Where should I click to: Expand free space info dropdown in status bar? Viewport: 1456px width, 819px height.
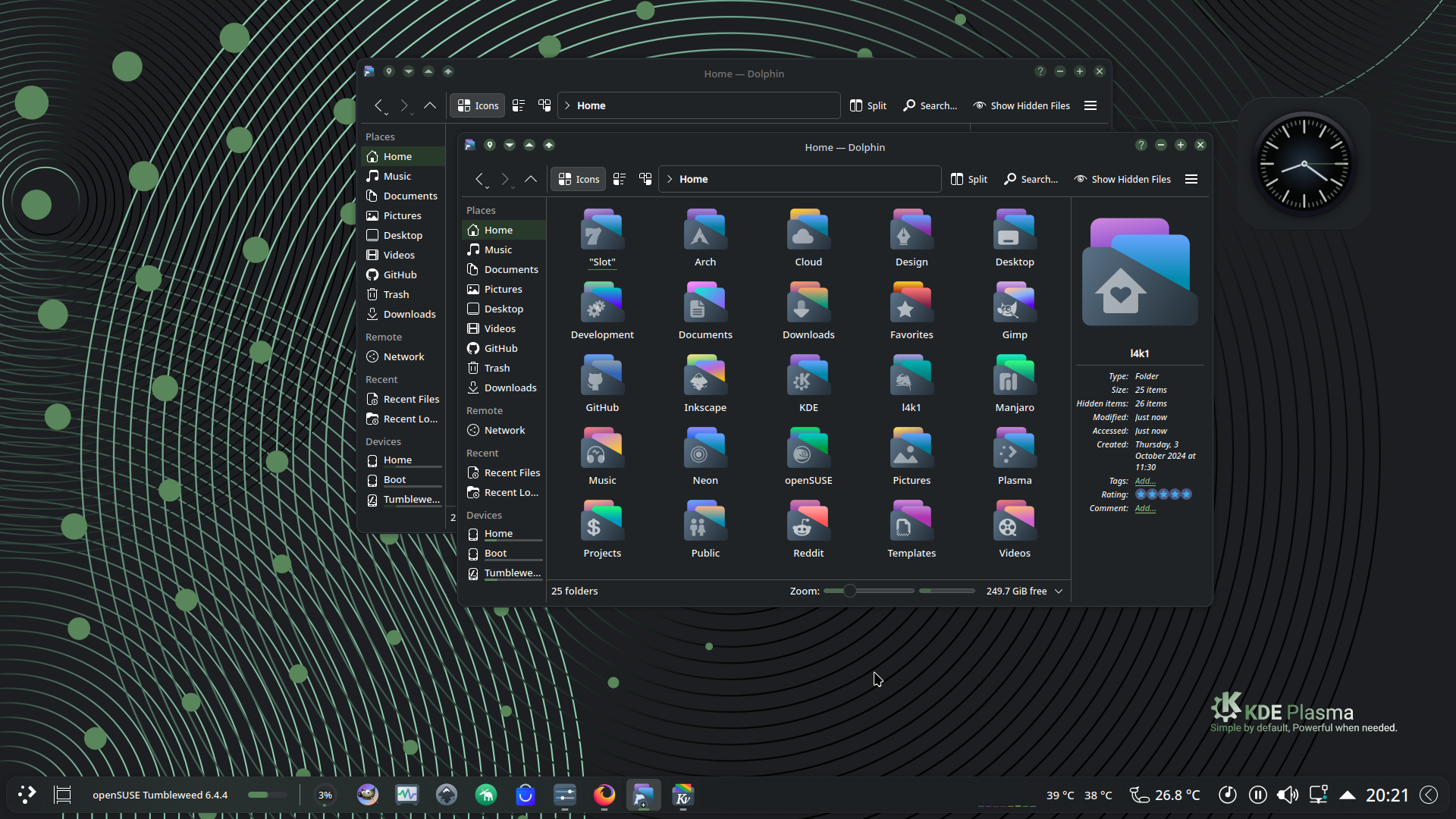[x=1059, y=591]
